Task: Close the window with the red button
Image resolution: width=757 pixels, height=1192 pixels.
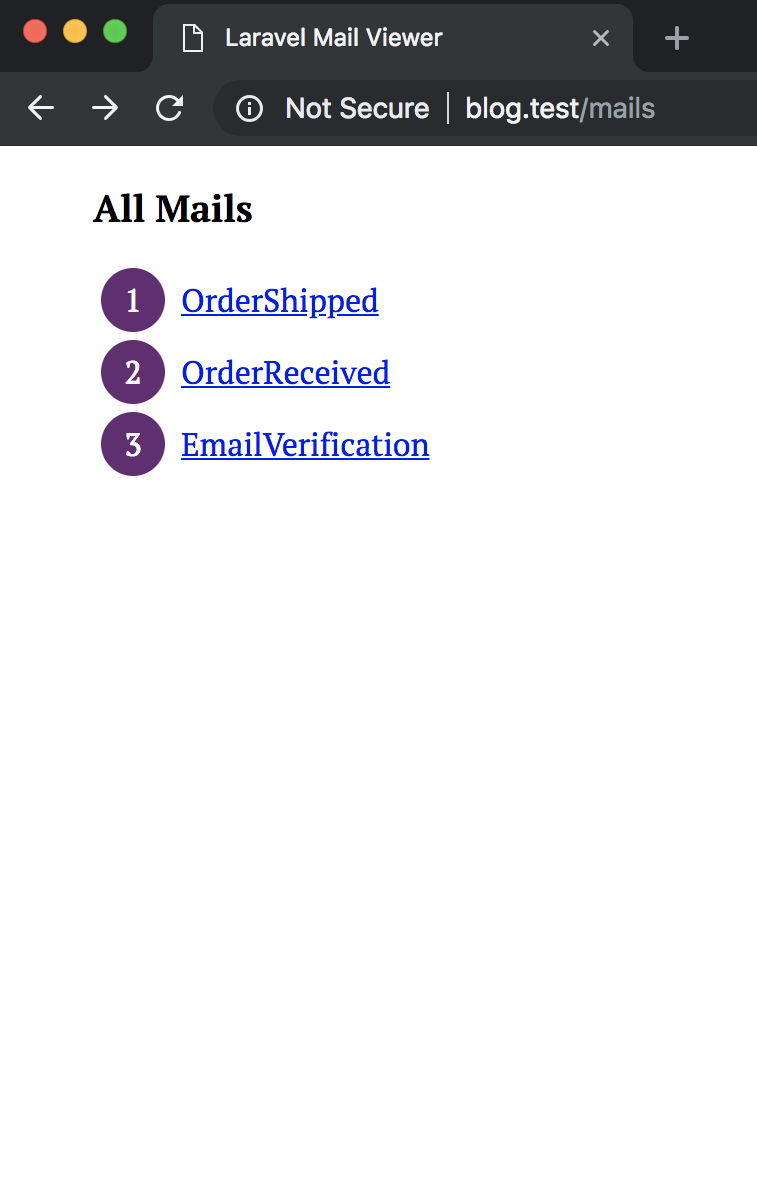Action: [x=35, y=31]
